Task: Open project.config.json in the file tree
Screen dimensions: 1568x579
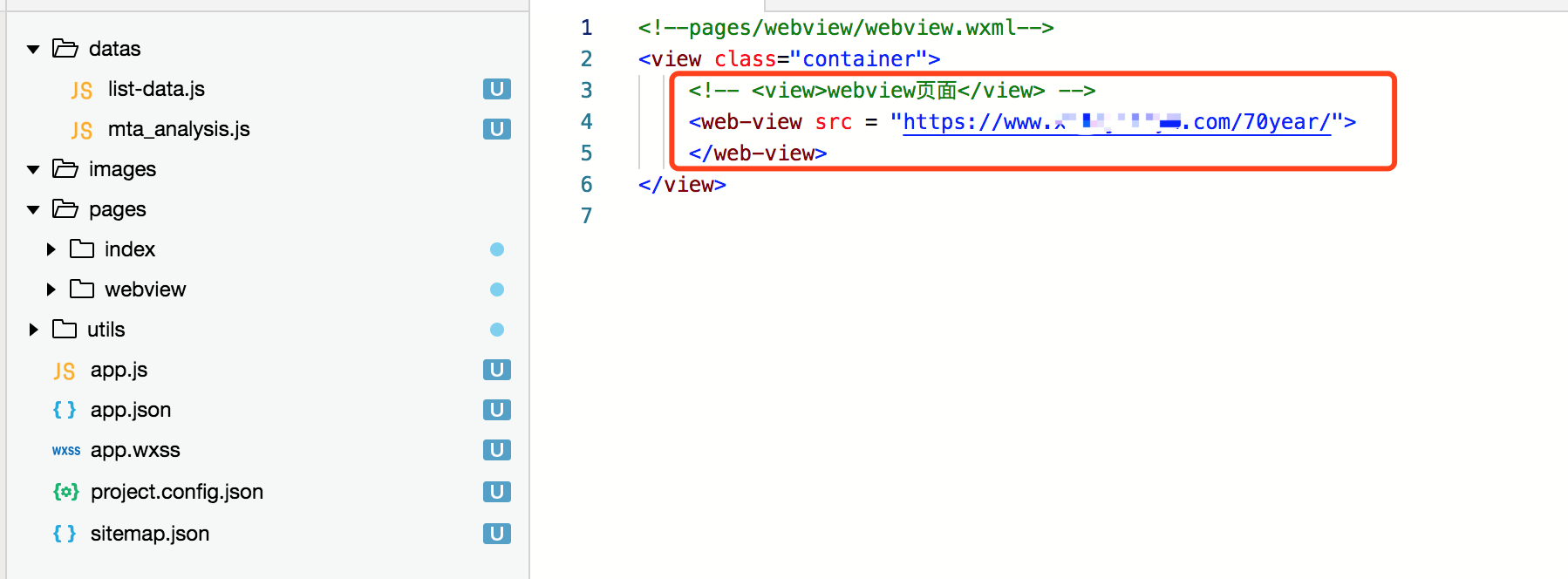Action: click(177, 492)
